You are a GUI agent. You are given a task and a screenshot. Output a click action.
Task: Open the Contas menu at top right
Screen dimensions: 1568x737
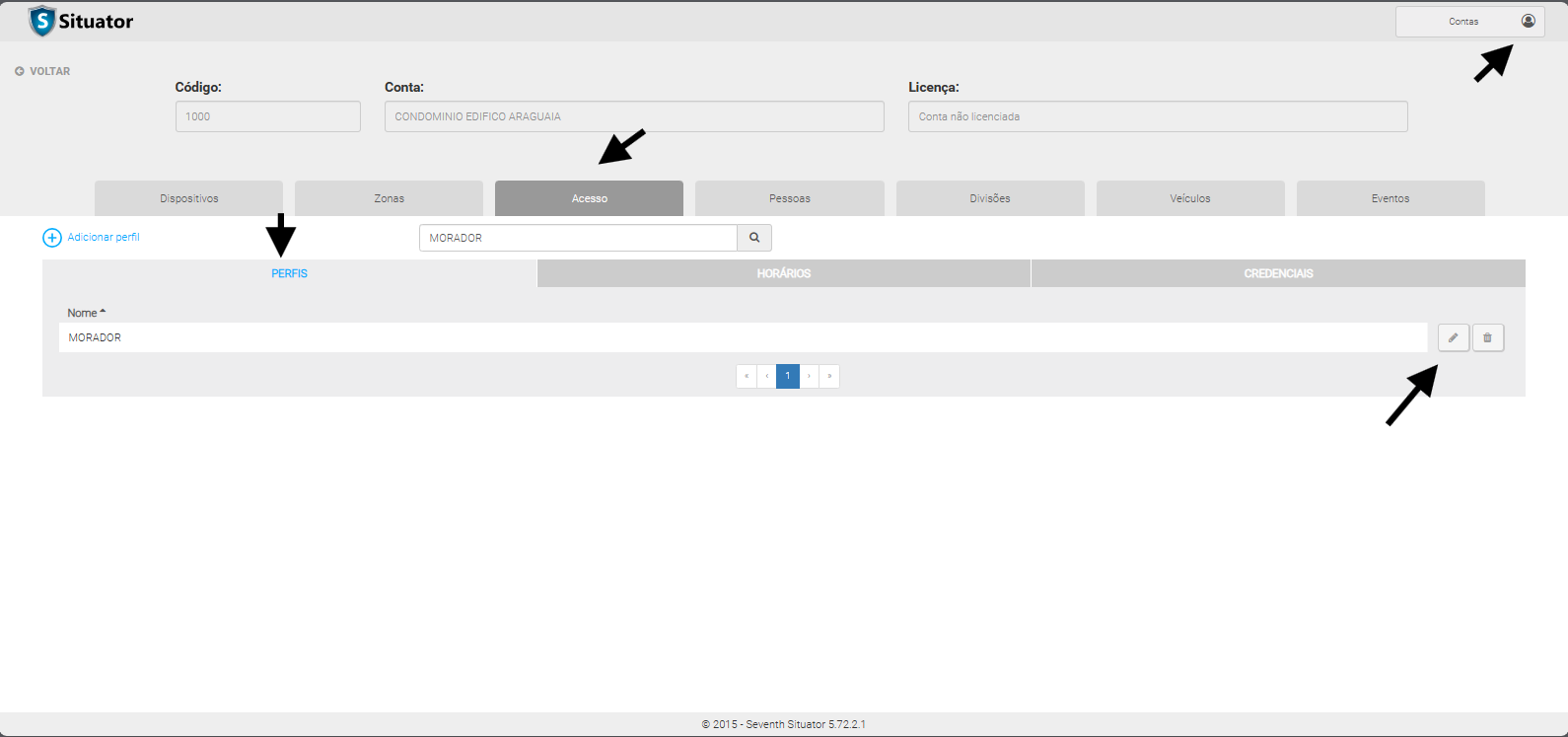(1463, 22)
